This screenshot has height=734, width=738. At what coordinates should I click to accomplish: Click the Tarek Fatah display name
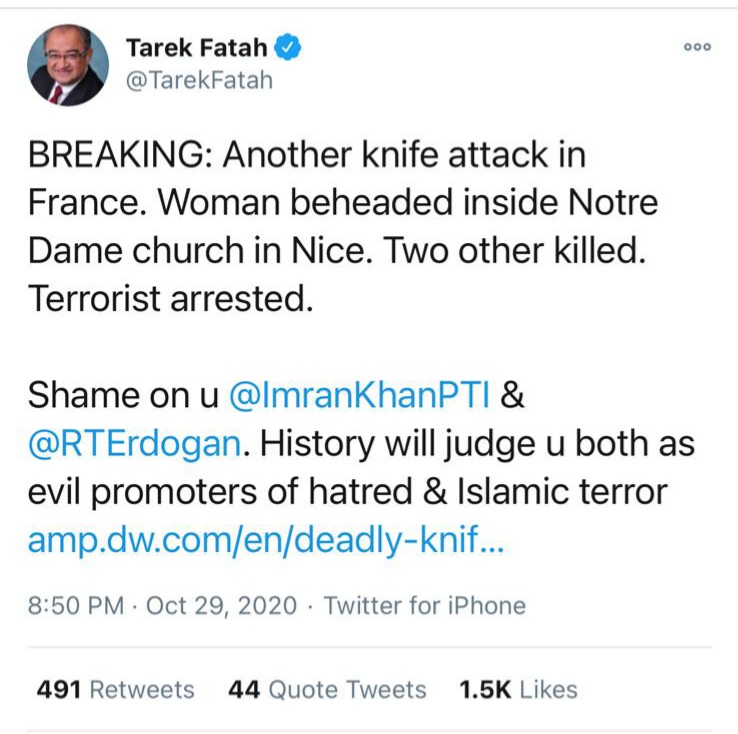click(197, 47)
